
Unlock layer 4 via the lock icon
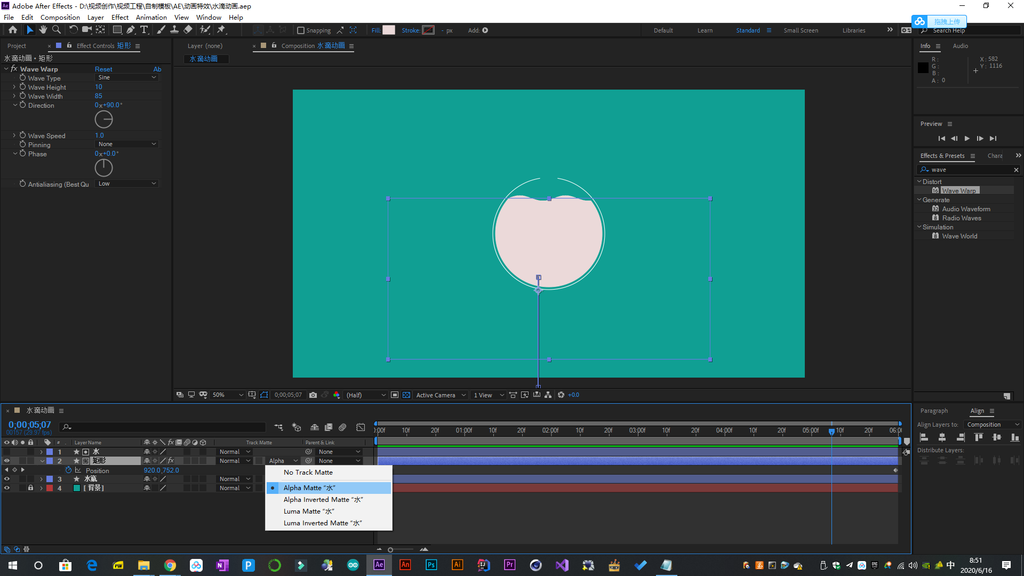30,488
